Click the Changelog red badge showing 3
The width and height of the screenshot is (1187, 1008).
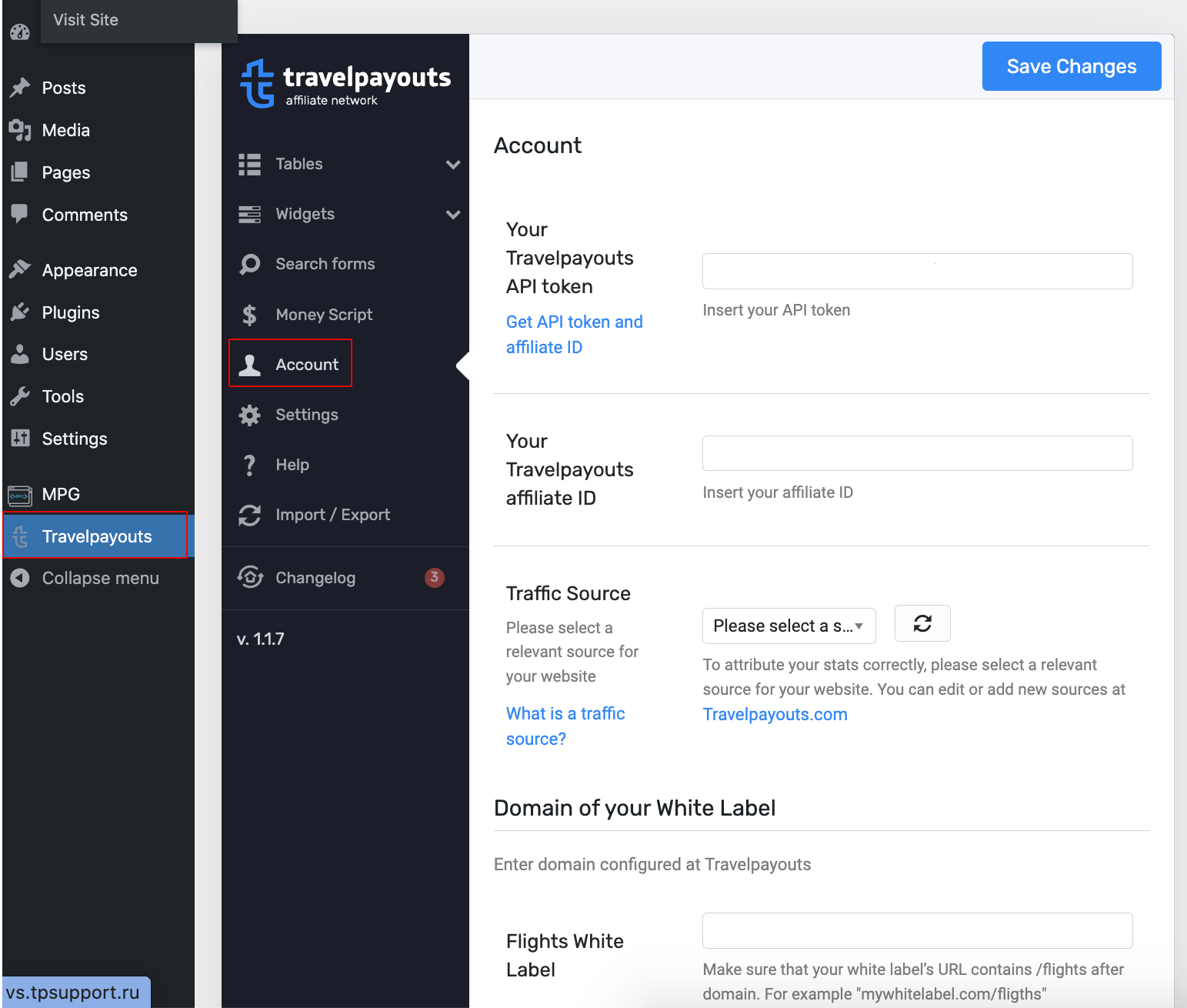tap(435, 577)
